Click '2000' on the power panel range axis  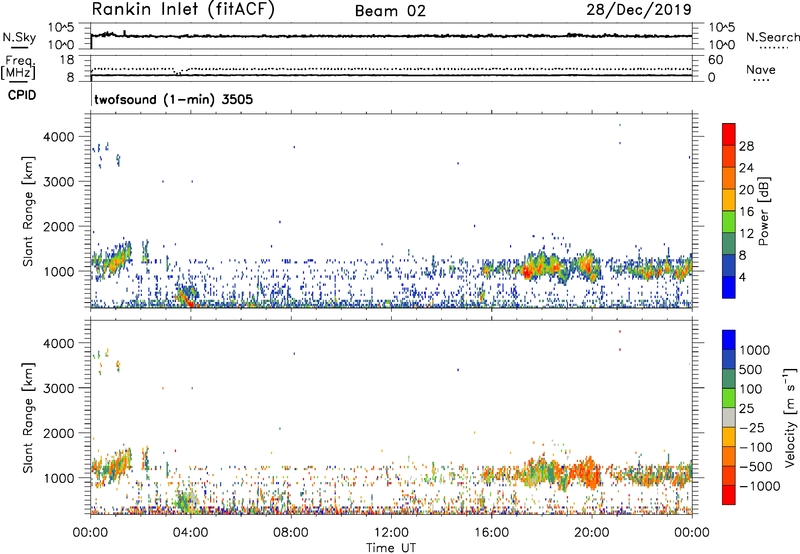click(x=59, y=226)
